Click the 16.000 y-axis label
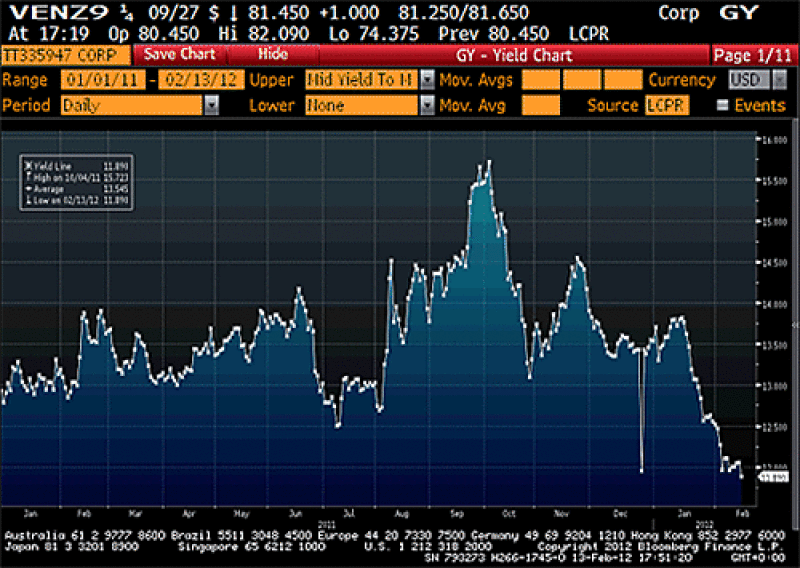The height and width of the screenshot is (568, 800). click(x=774, y=140)
